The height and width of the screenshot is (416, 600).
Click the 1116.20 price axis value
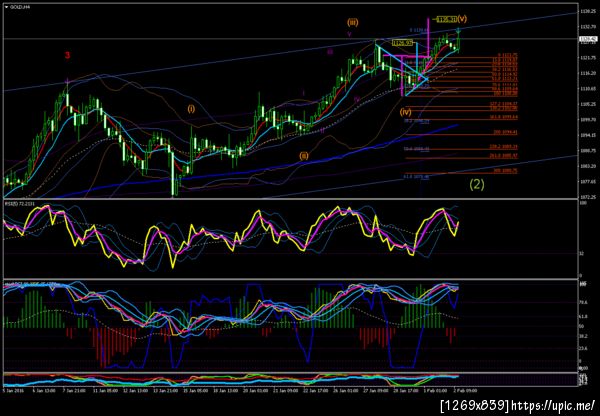pos(587,73)
